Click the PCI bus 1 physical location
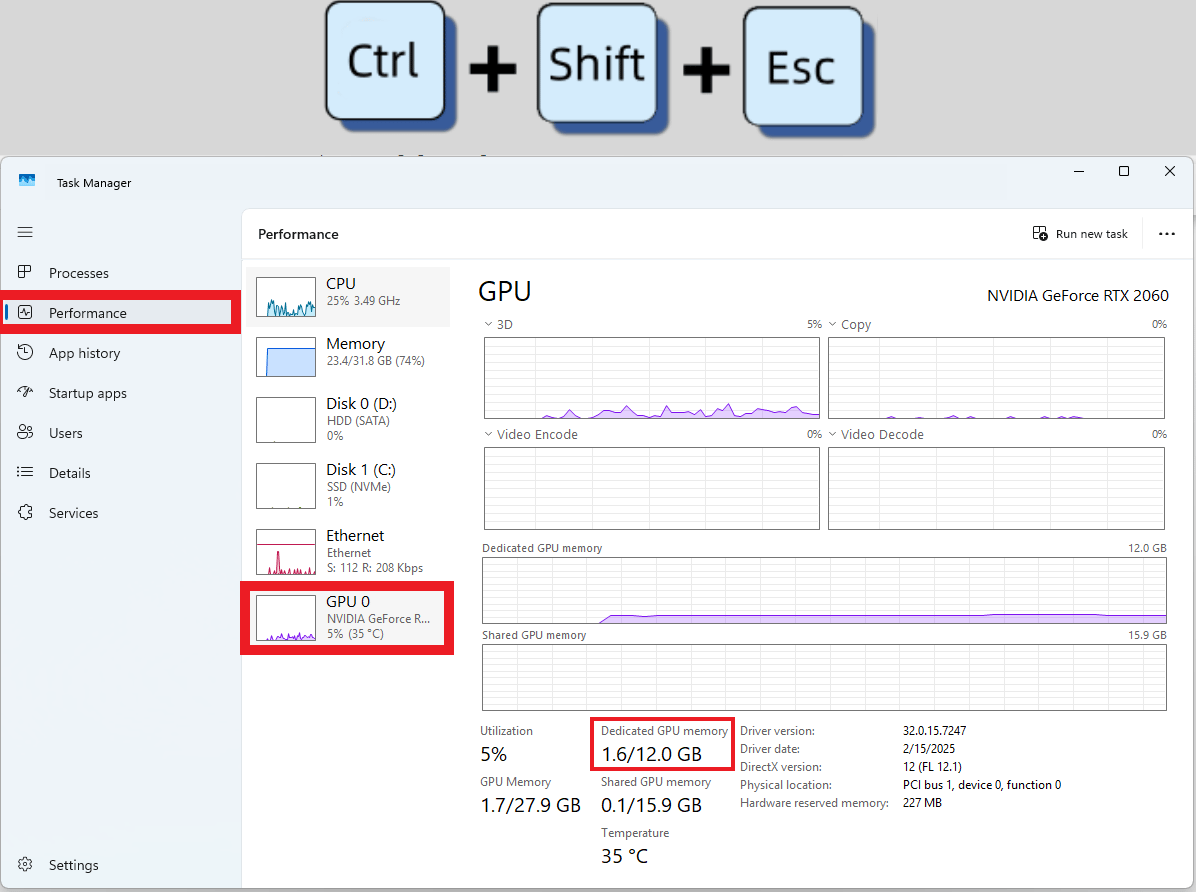 click(981, 785)
